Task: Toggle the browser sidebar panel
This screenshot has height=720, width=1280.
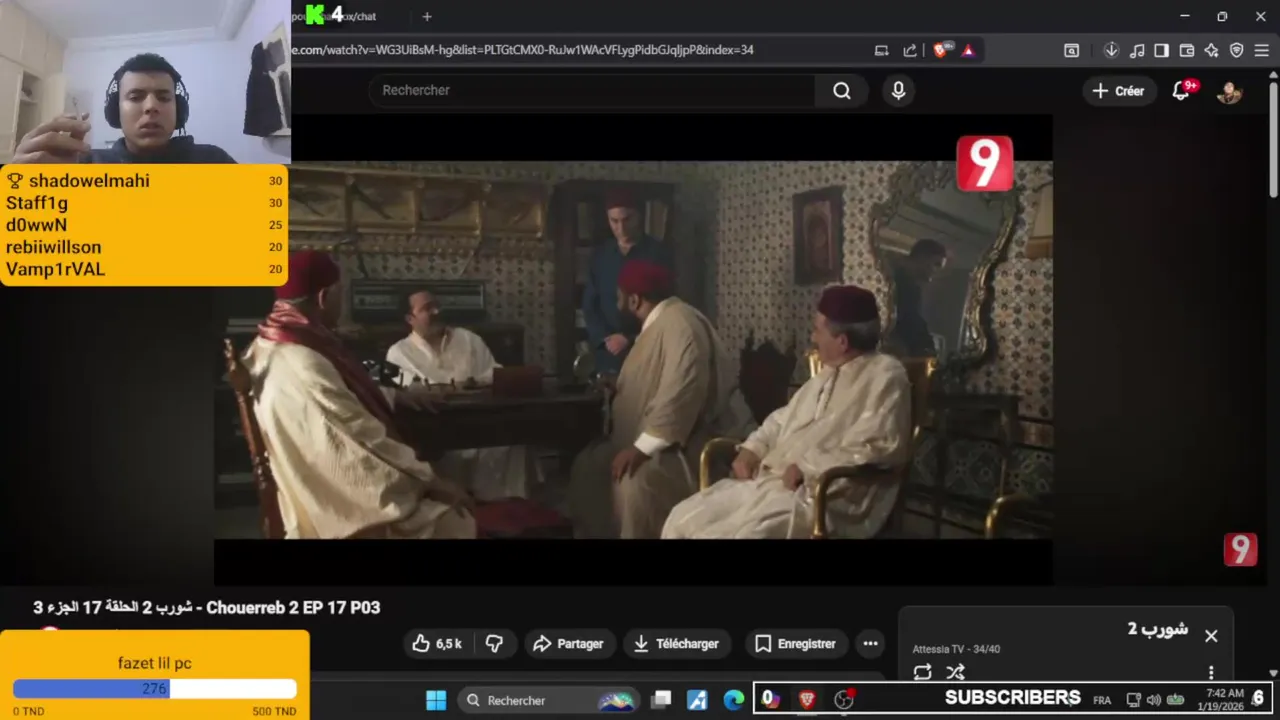Action: pos(1161,50)
